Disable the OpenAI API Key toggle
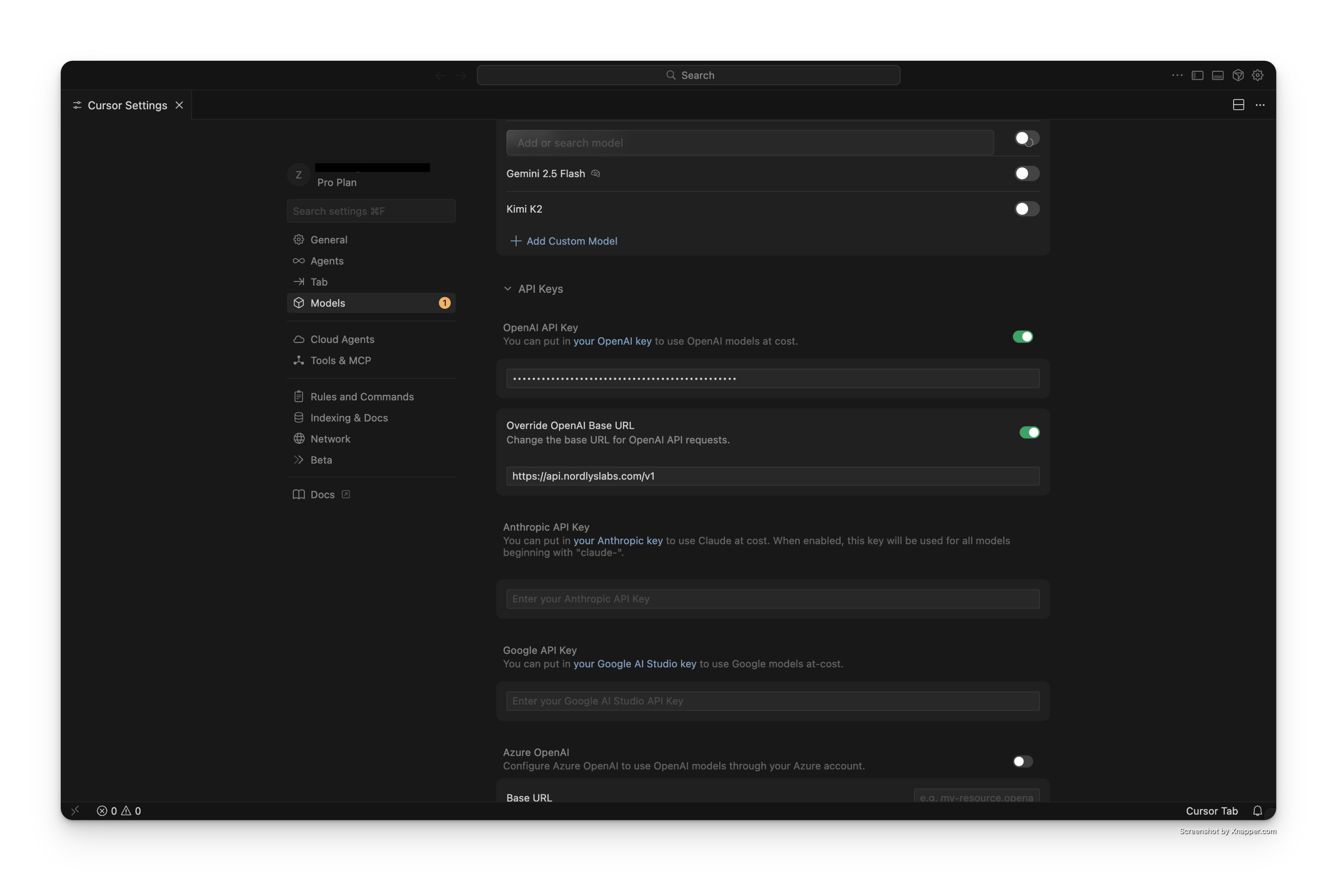Viewport: 1337px width, 896px height. 1023,337
